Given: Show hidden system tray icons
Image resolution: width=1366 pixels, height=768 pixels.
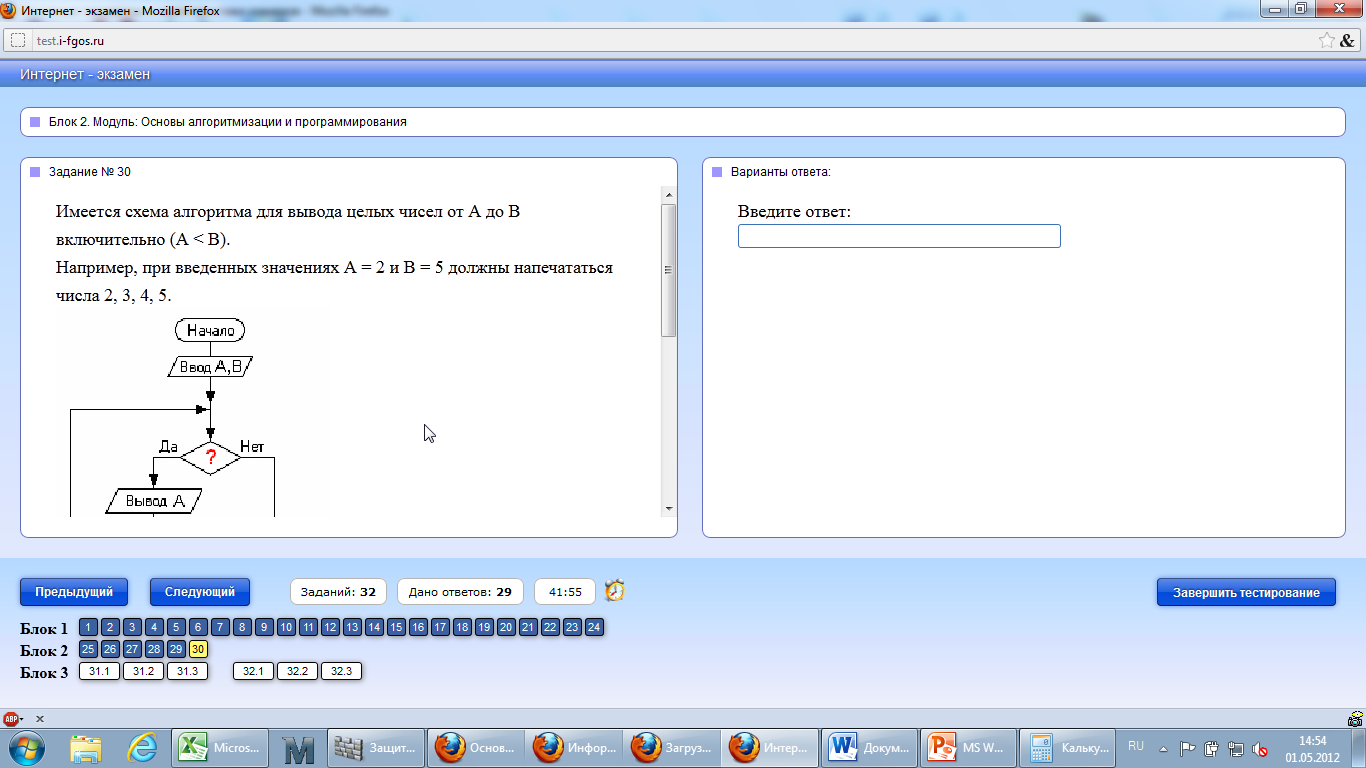Looking at the screenshot, I should tap(1163, 748).
